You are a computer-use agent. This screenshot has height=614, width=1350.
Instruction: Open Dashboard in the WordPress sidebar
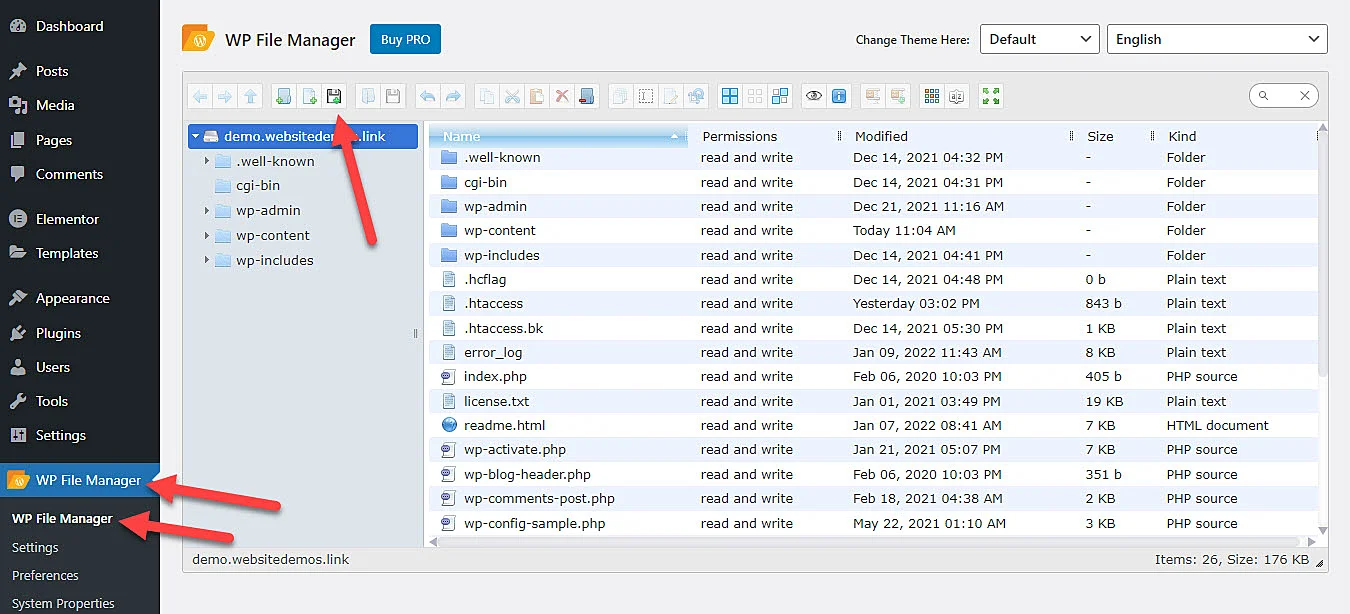69,26
